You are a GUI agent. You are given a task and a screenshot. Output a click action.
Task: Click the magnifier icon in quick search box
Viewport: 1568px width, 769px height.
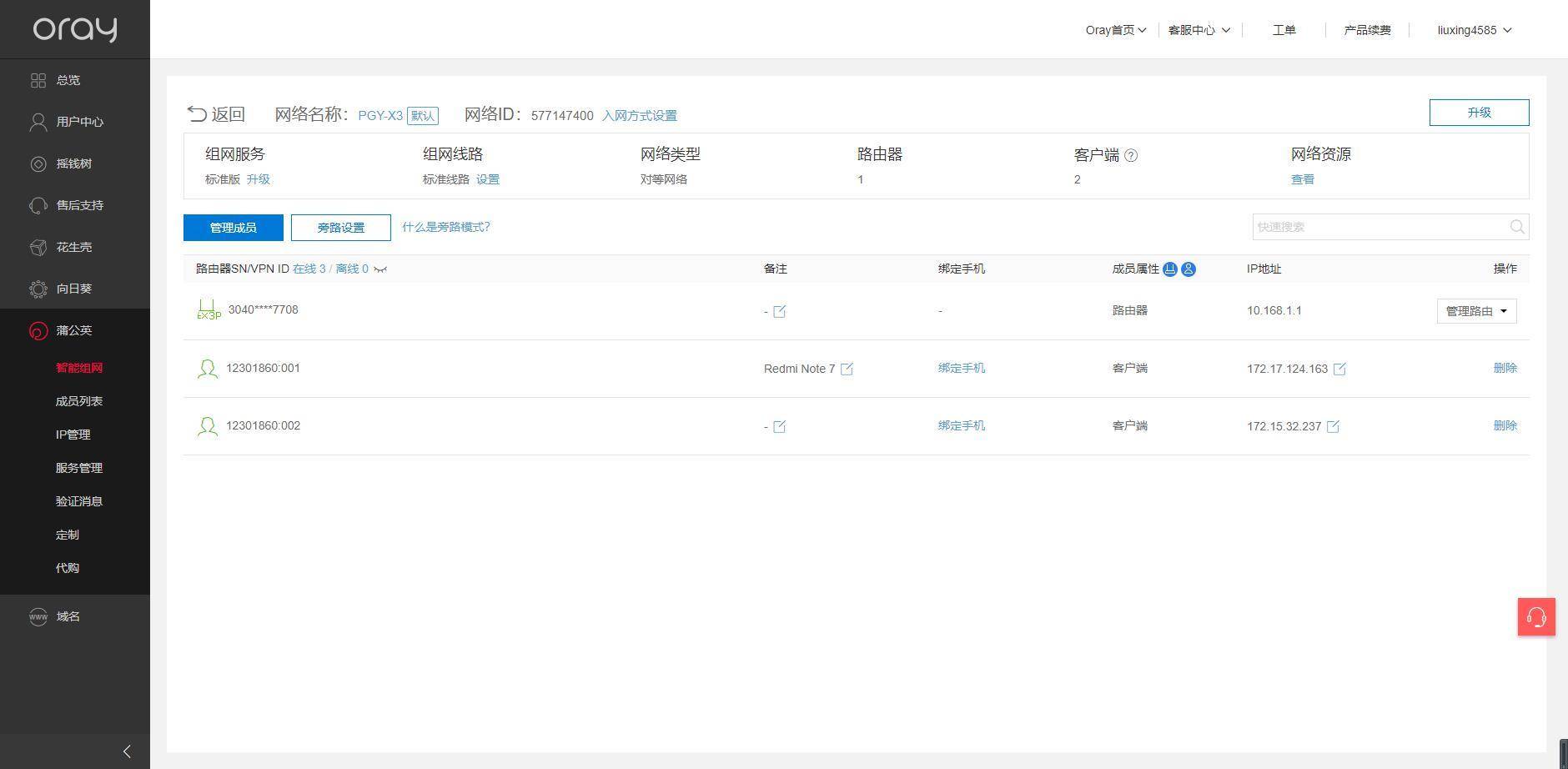coord(1516,226)
